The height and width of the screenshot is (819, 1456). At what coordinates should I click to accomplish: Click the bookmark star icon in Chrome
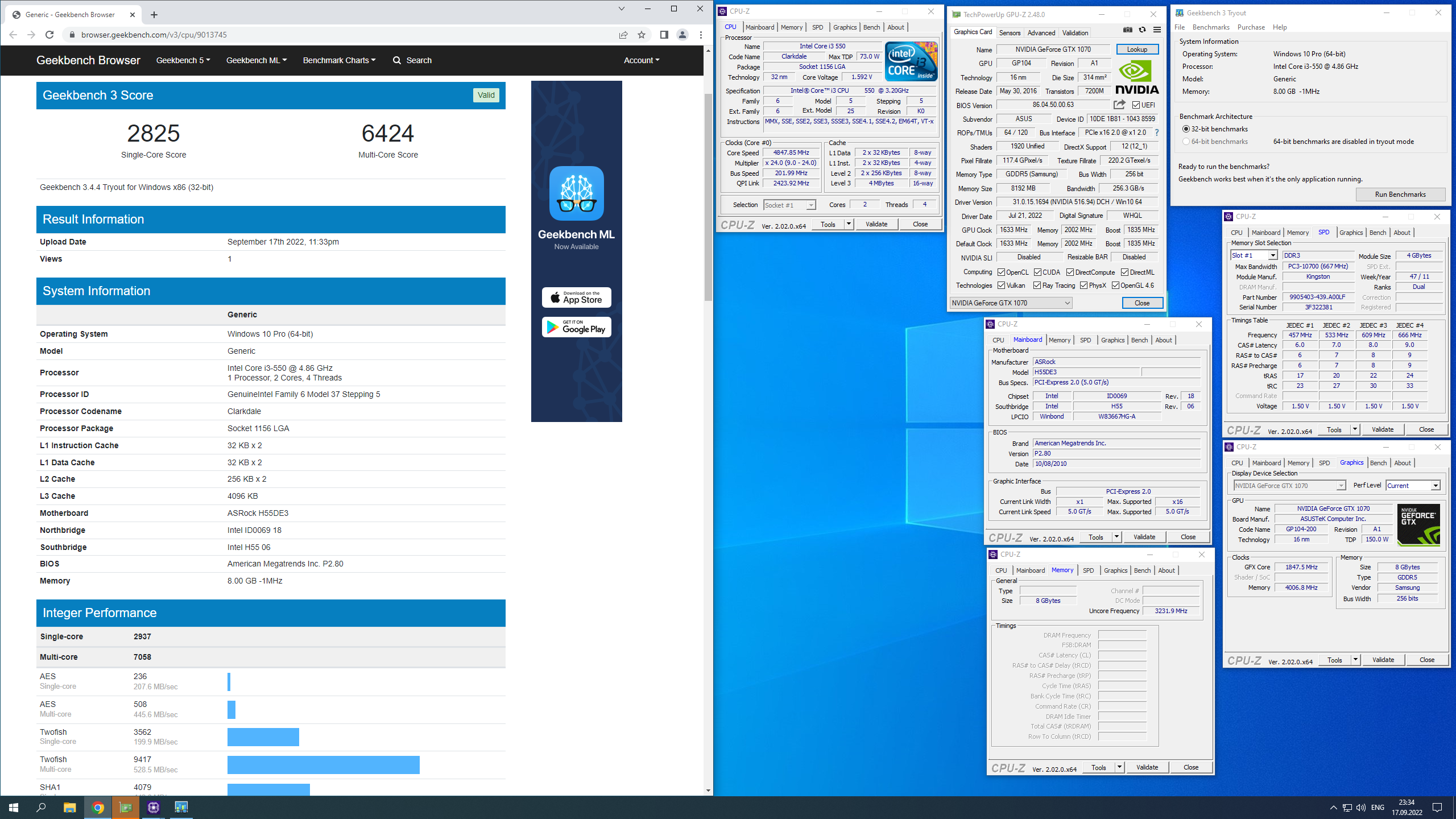(x=642, y=35)
